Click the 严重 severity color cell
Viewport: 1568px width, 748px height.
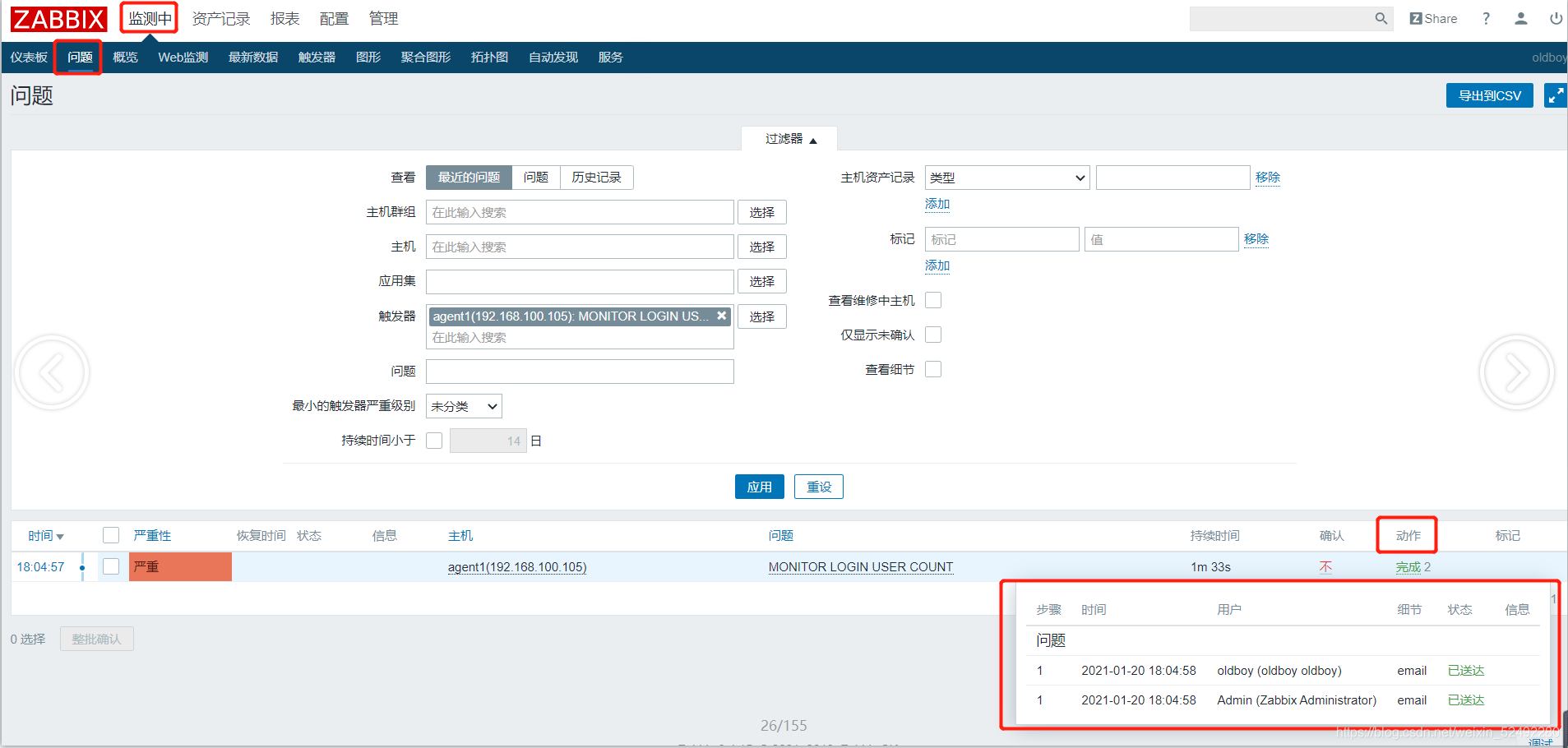(x=180, y=567)
